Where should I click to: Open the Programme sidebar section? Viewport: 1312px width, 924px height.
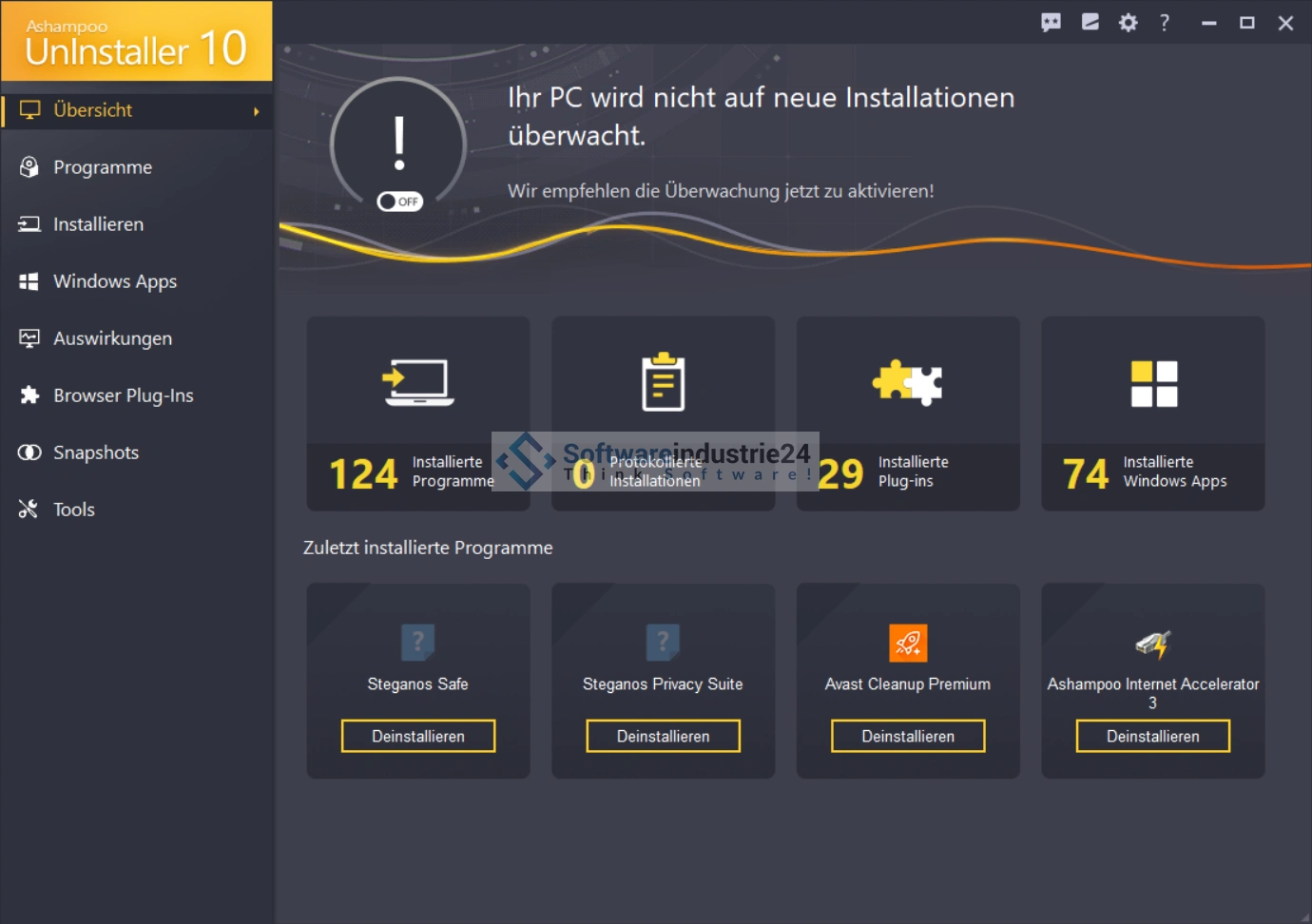(103, 167)
